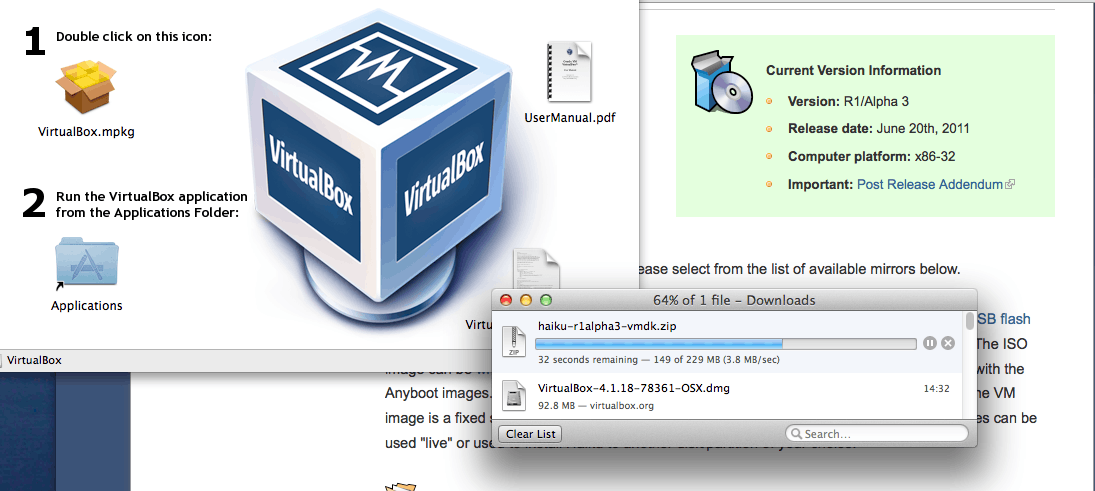
Task: Open the Applications folder shortcut icon
Action: pos(87,265)
